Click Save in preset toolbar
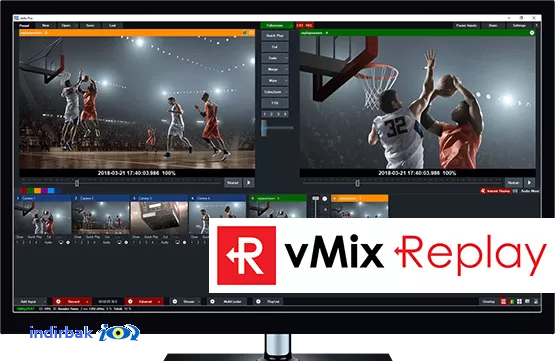 pos(90,25)
